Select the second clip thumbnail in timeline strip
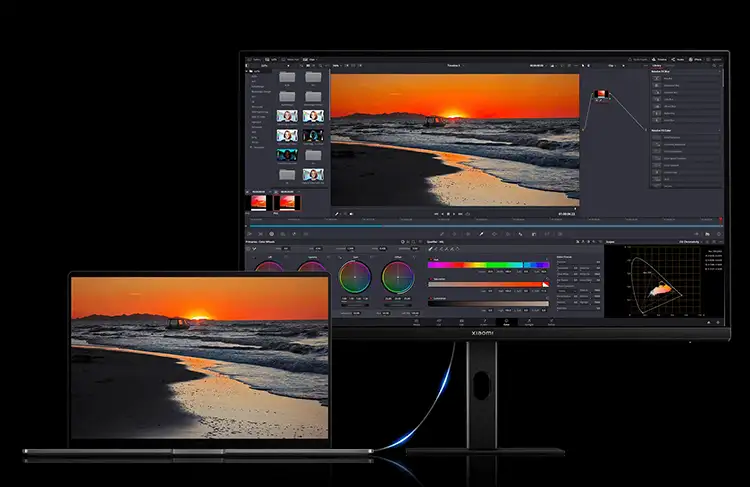This screenshot has height=487, width=750. pyautogui.click(x=289, y=201)
